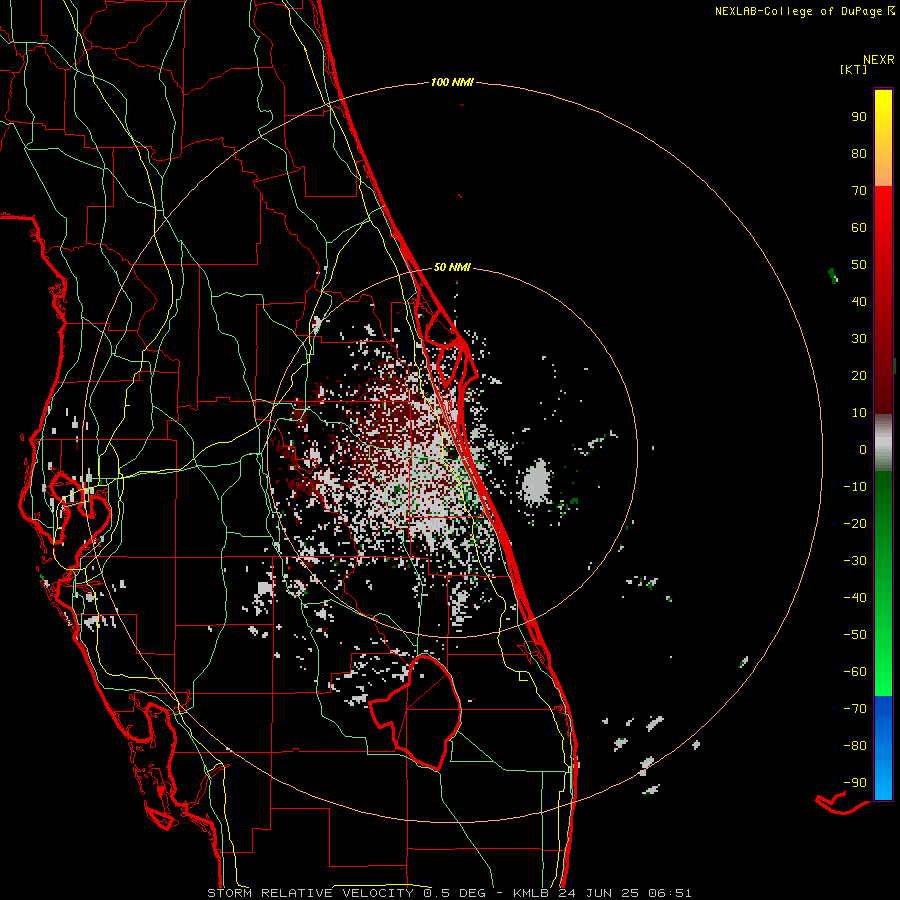Click the -80 knot scale label
900x900 pixels.
pyautogui.click(x=855, y=746)
